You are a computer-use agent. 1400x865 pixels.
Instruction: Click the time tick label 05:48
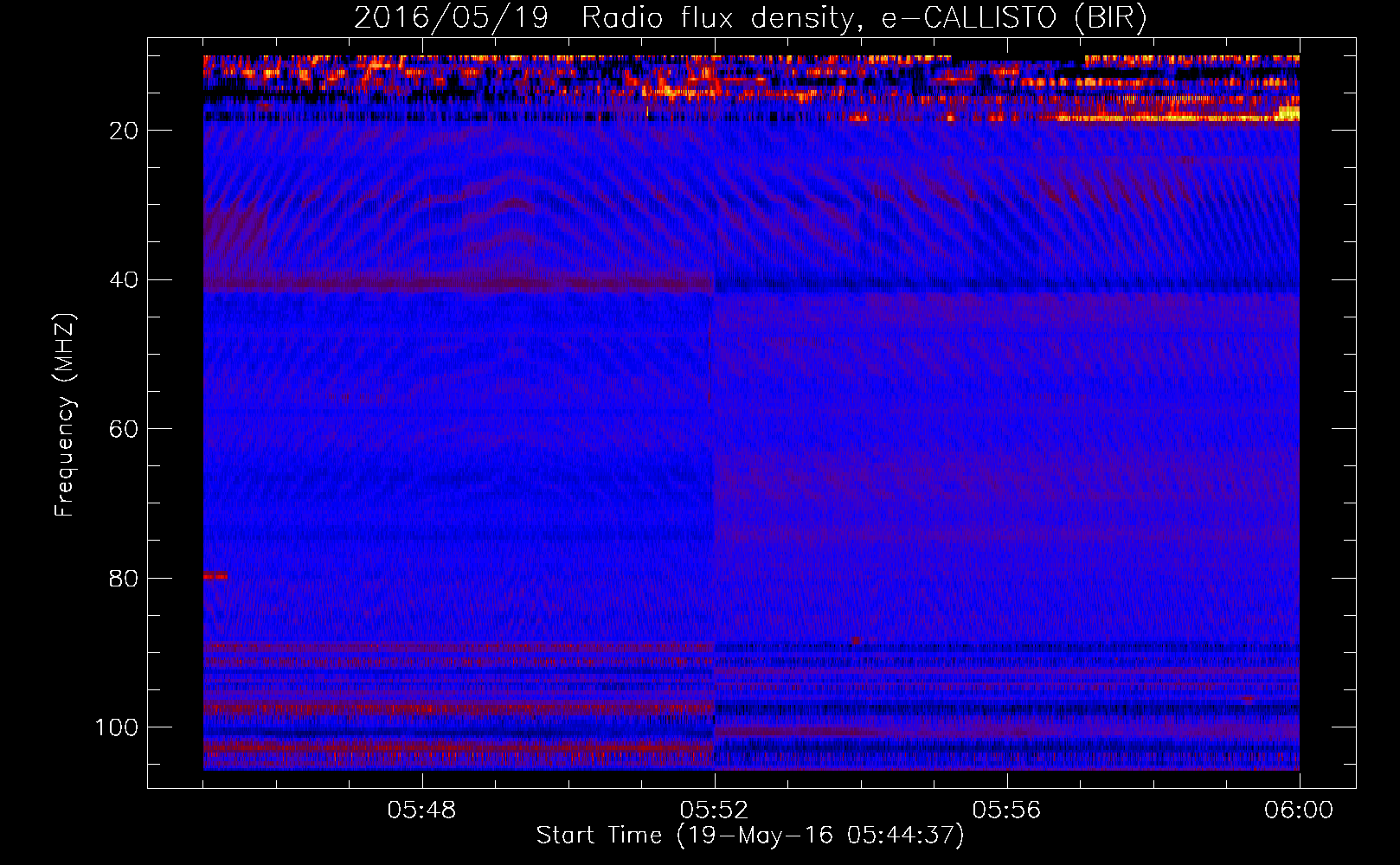(x=422, y=811)
